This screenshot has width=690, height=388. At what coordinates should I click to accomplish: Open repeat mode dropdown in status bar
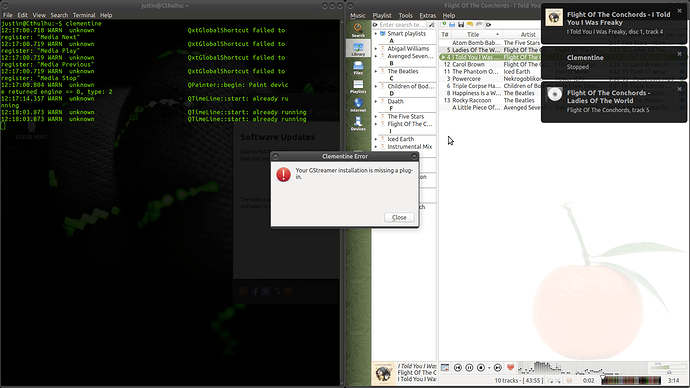pyautogui.click(x=551, y=381)
